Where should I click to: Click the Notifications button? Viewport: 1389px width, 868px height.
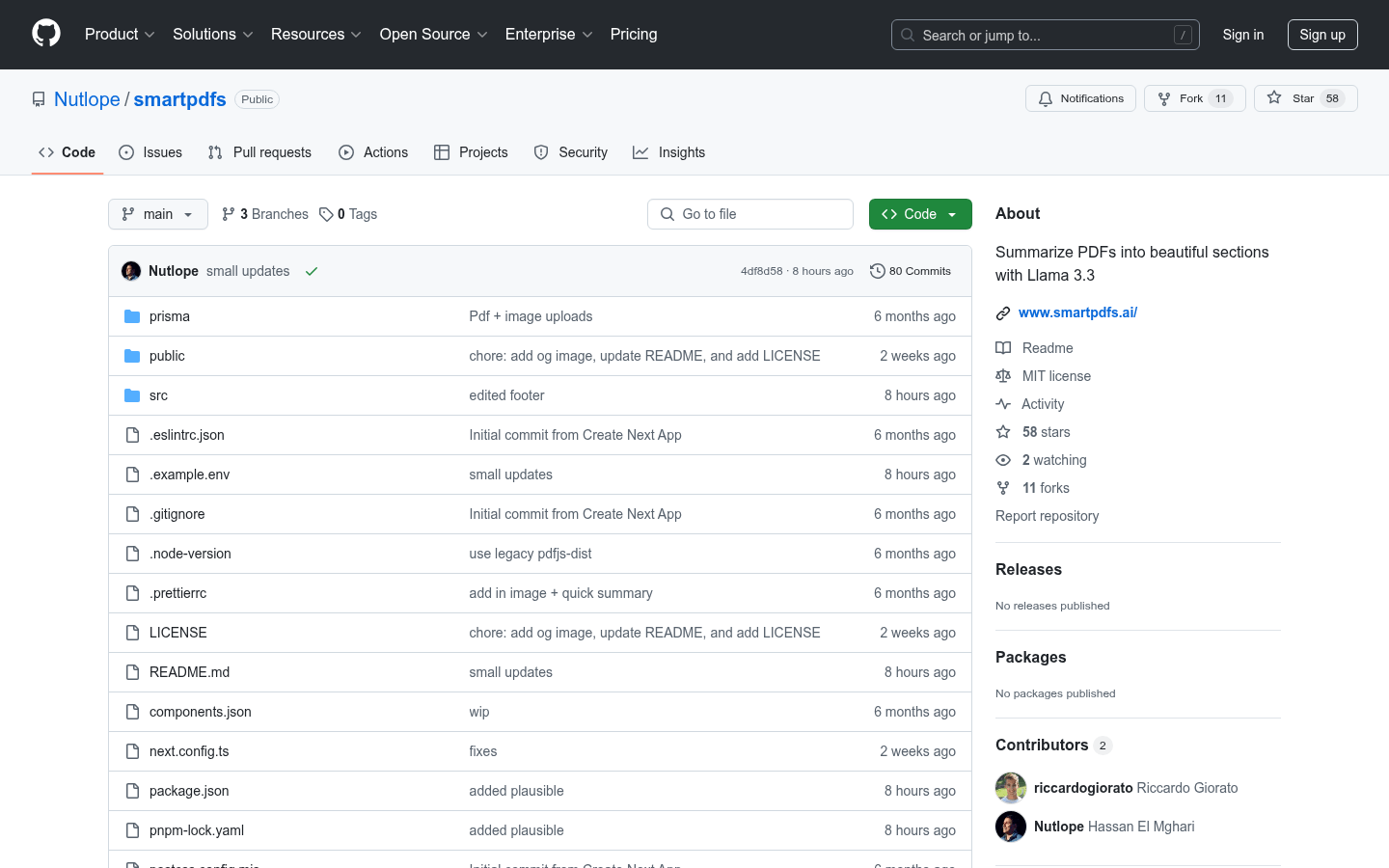(1080, 98)
